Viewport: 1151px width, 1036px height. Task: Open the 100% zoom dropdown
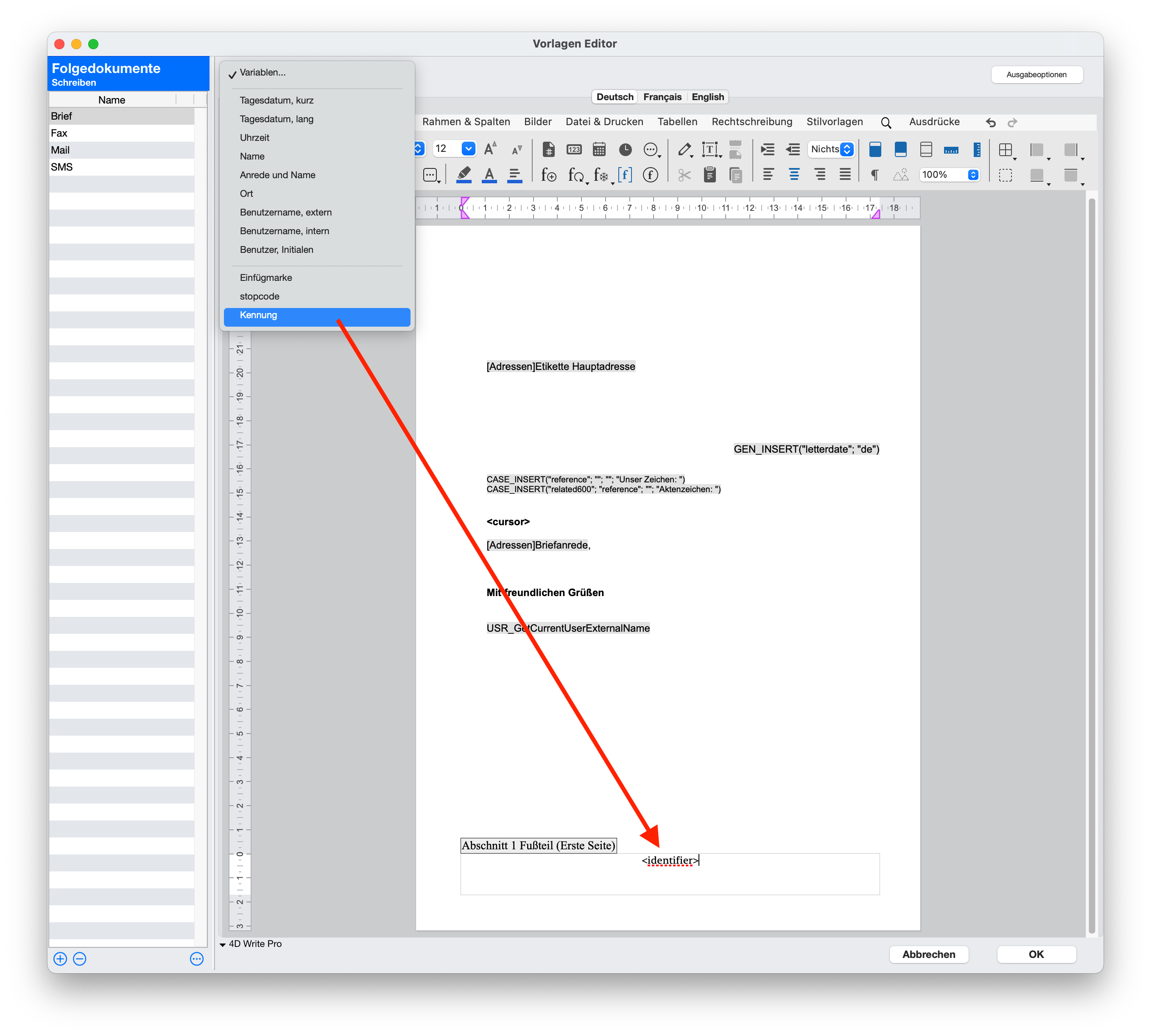(x=973, y=175)
